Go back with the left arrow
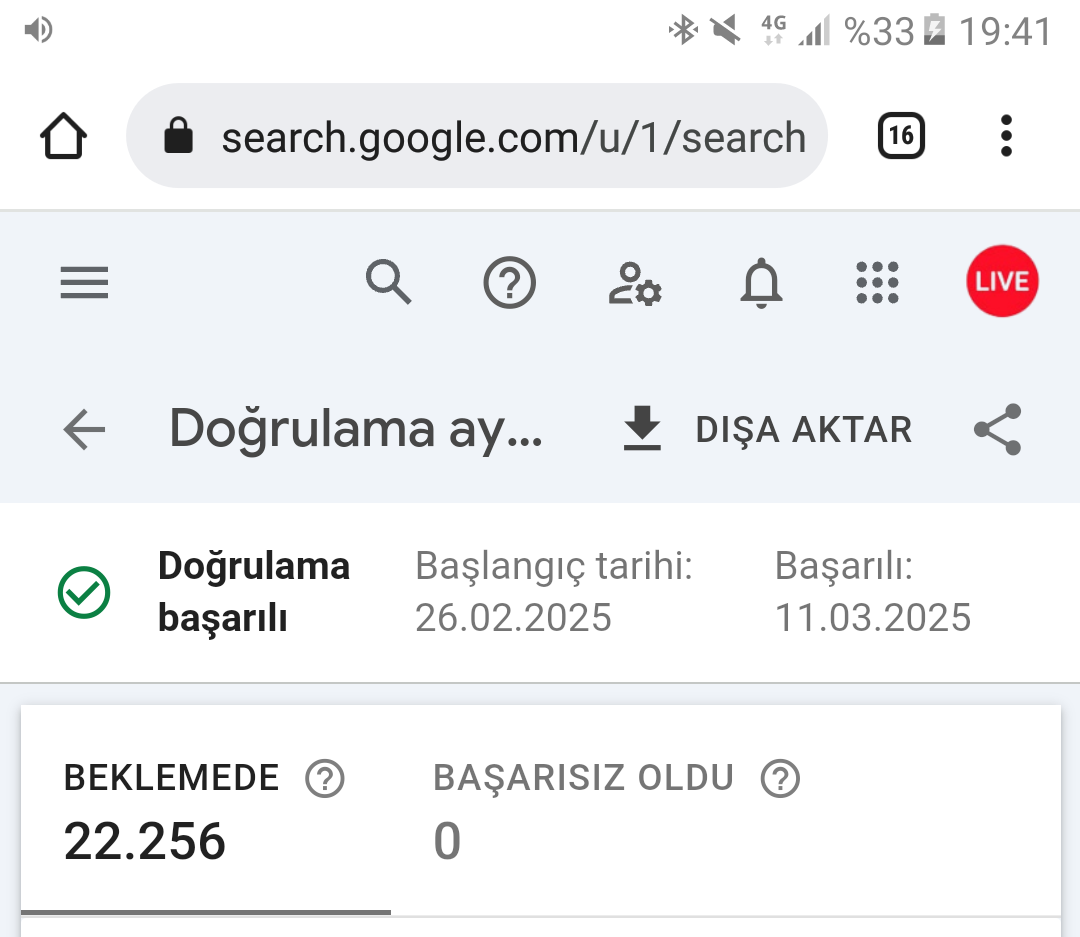This screenshot has height=937, width=1080. 84,429
